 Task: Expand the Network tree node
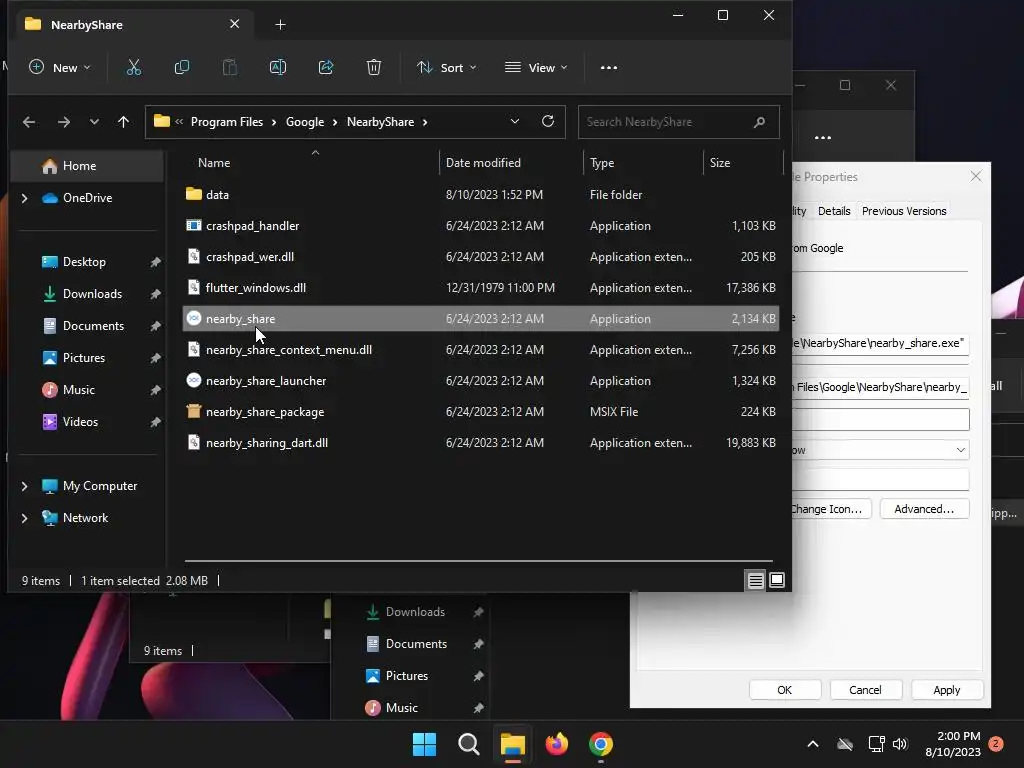25,518
